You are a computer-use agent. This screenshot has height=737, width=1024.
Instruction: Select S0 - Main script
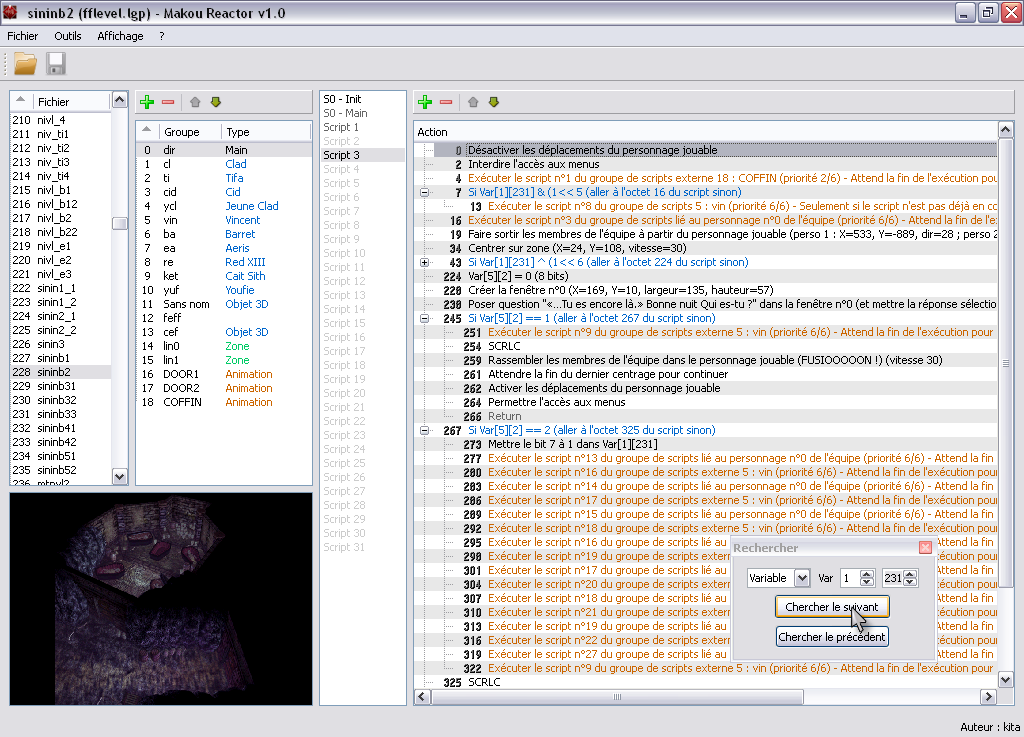362,113
